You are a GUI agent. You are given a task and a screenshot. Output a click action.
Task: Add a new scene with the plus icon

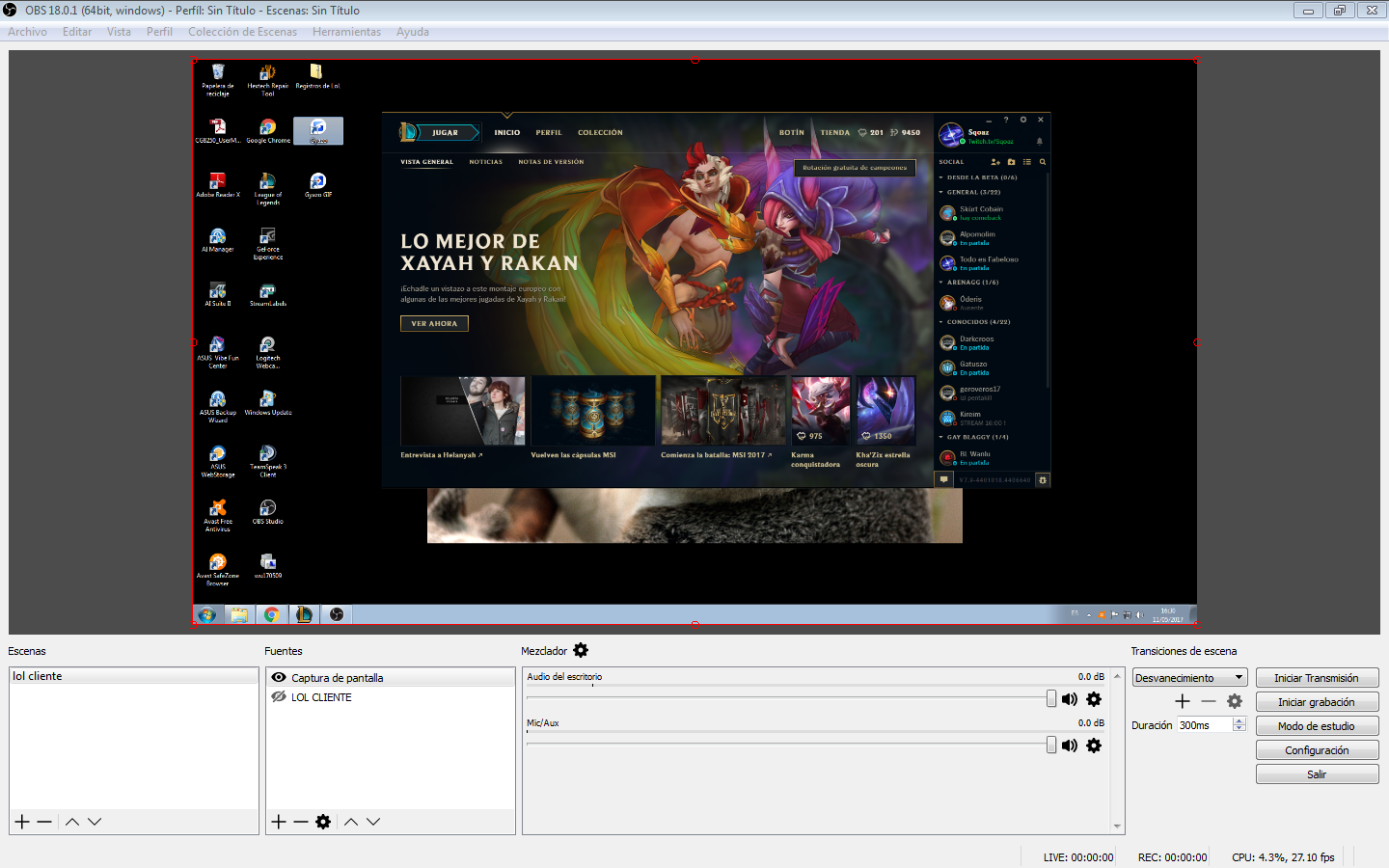tap(22, 822)
